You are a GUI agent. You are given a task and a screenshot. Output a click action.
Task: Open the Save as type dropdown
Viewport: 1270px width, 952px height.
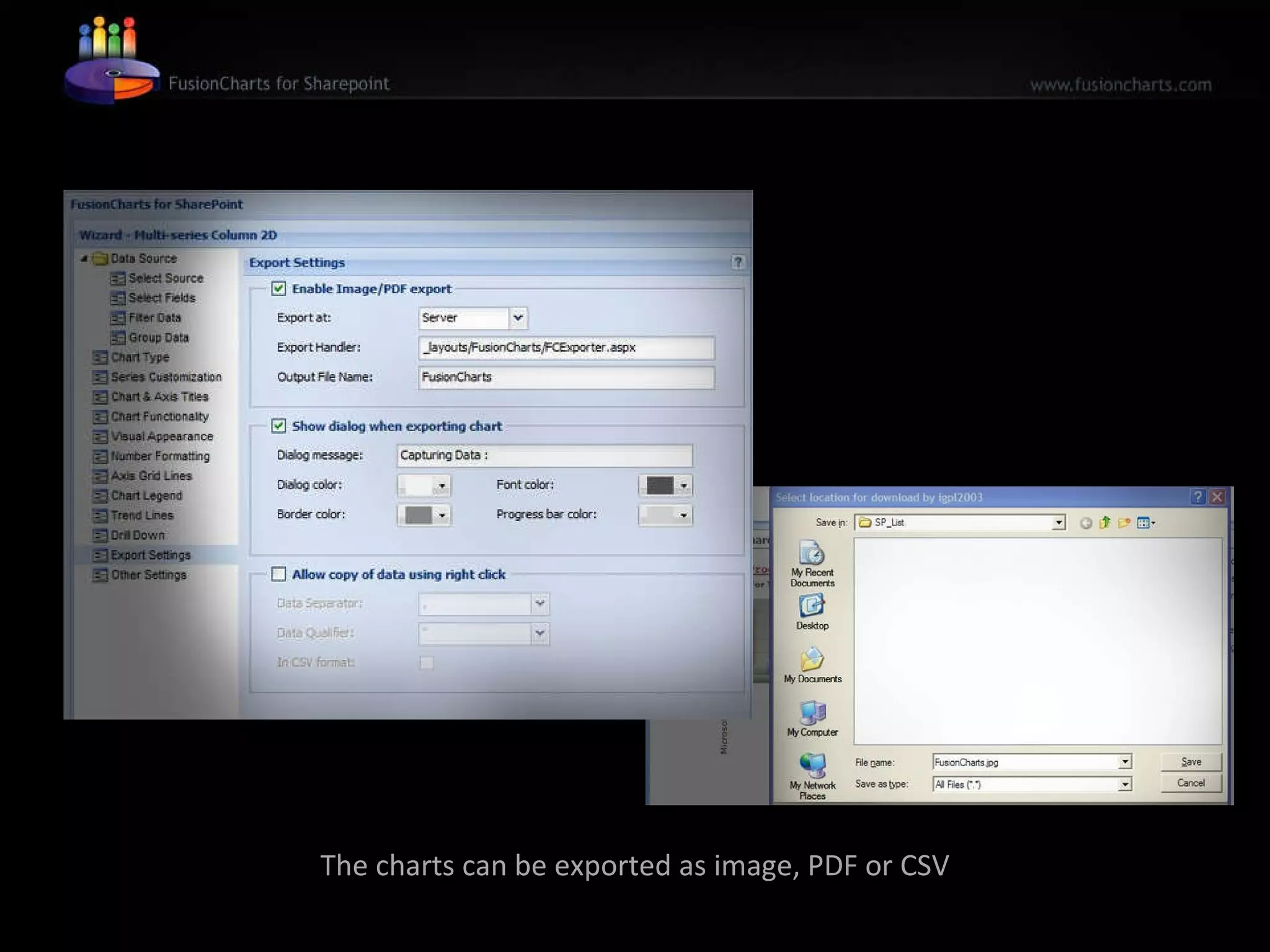point(1125,785)
